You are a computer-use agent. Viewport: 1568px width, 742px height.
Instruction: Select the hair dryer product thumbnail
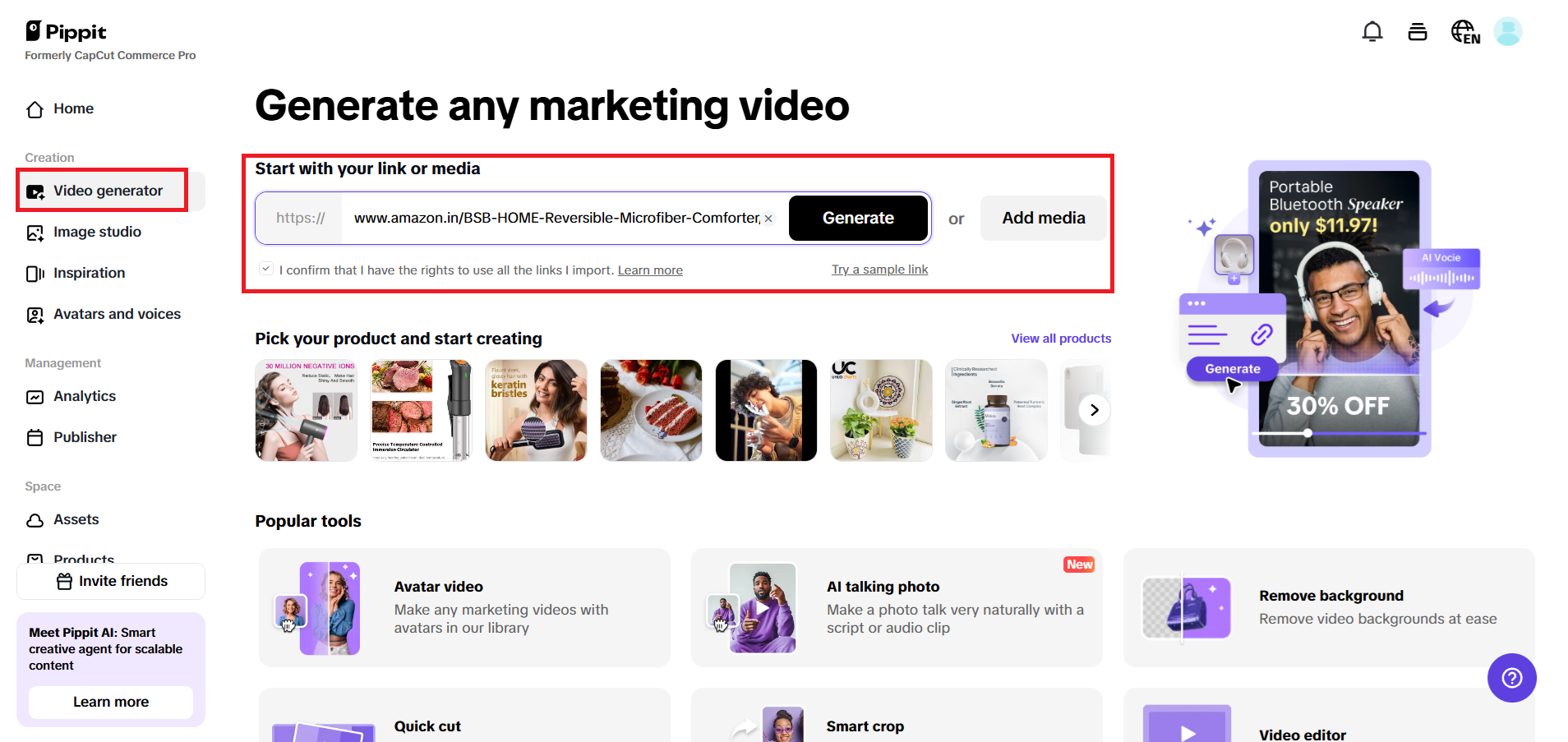pyautogui.click(x=306, y=410)
